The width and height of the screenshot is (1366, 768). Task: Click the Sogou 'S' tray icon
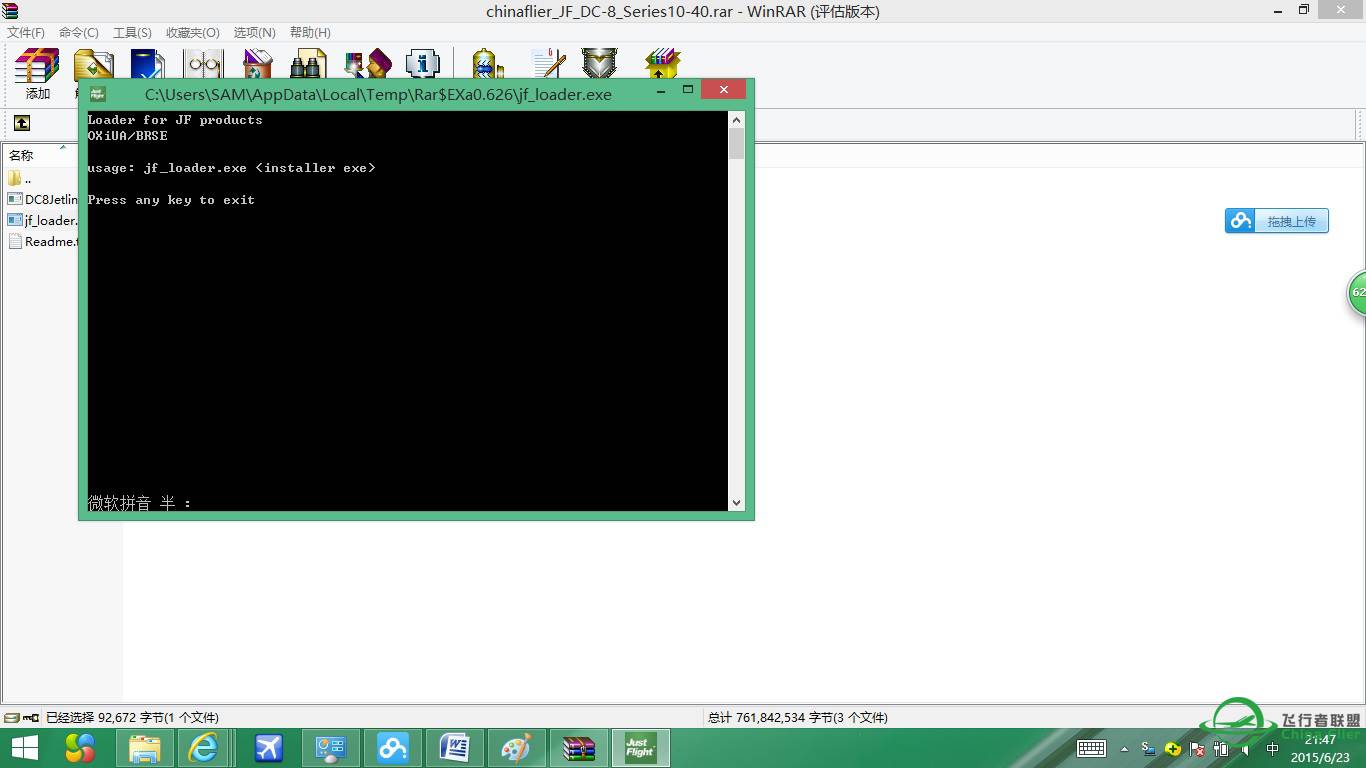coord(1148,748)
